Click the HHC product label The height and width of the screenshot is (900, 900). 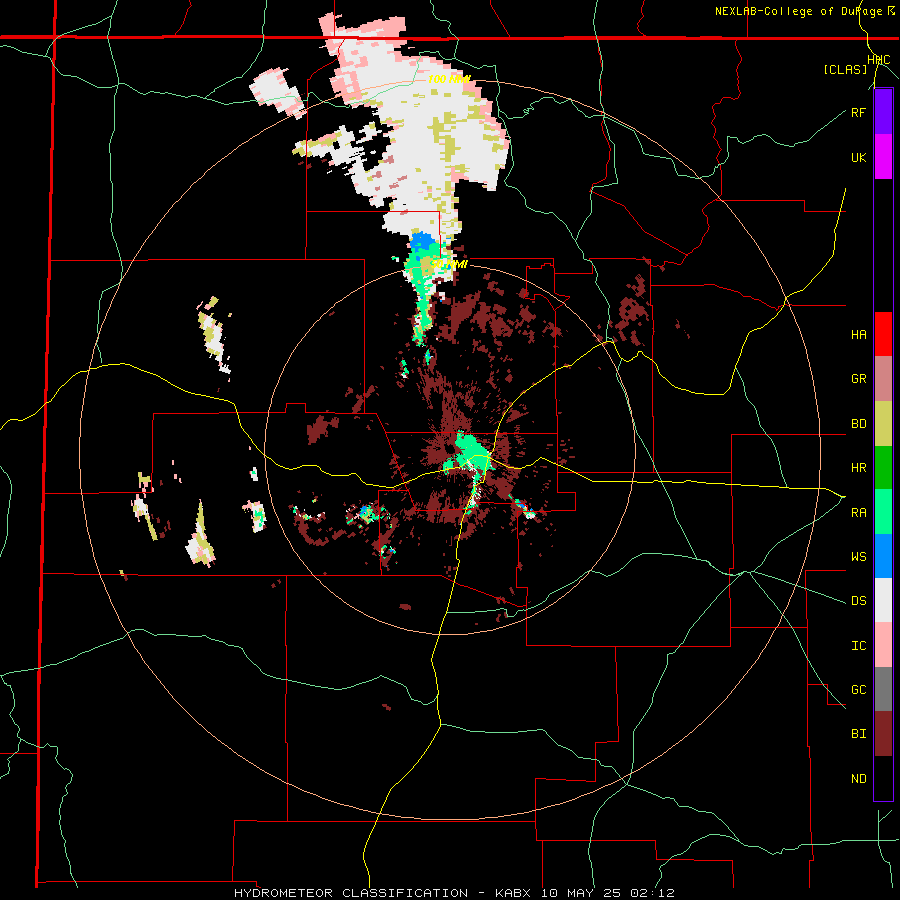coord(879,60)
